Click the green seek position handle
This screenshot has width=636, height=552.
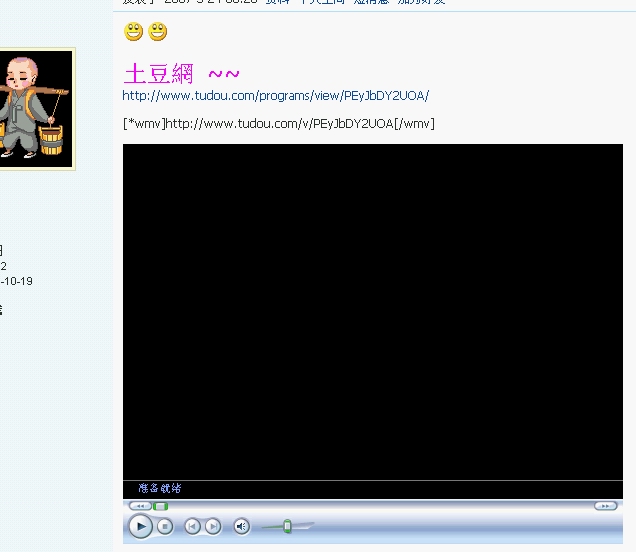[x=161, y=506]
